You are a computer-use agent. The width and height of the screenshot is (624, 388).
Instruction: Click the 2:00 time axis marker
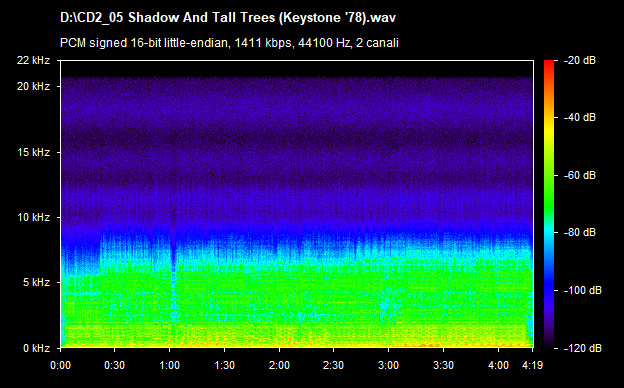click(279, 365)
